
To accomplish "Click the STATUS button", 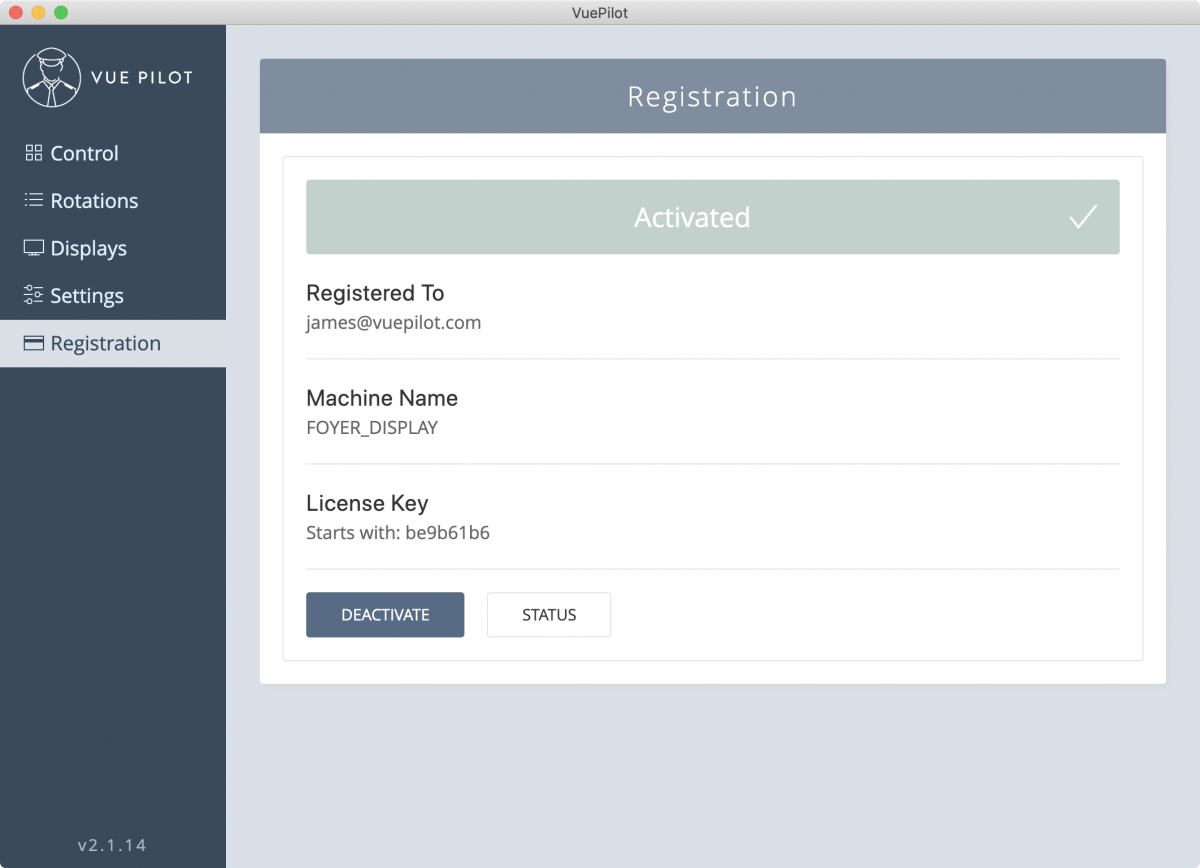I will pos(548,614).
